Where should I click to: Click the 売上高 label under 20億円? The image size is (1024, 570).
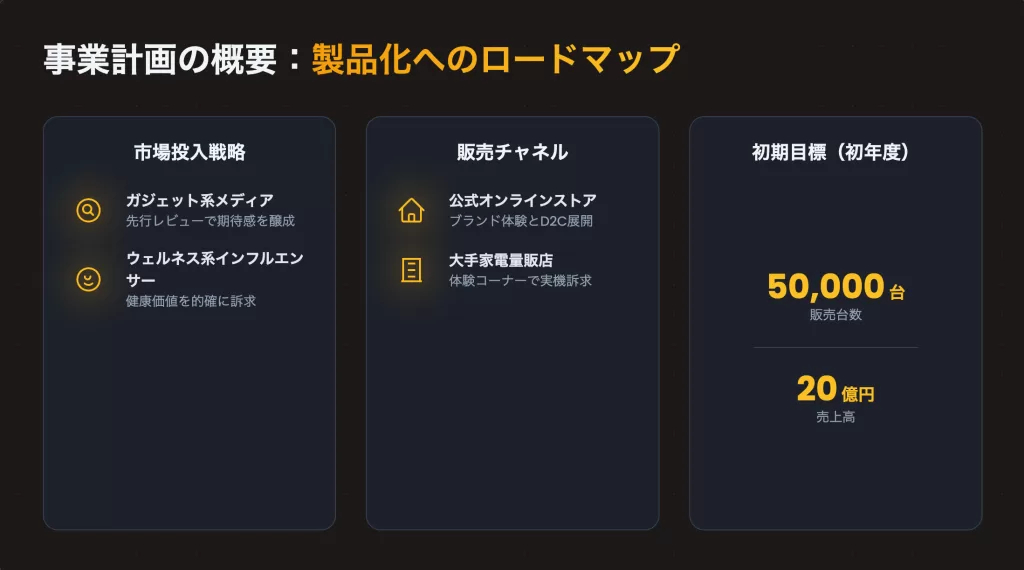(x=835, y=417)
